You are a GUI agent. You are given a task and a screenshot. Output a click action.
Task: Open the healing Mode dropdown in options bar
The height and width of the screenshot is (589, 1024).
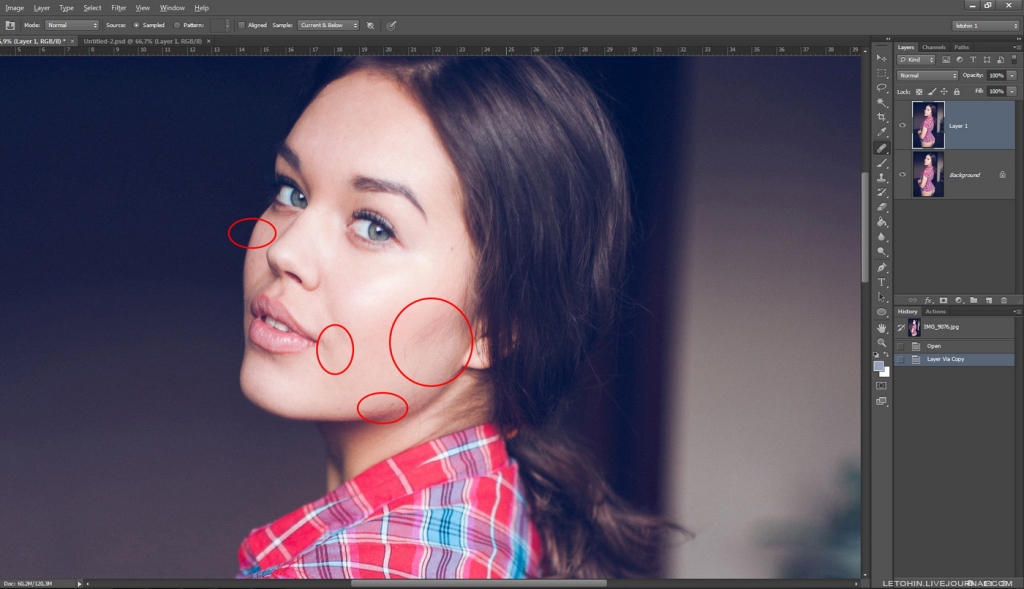click(x=72, y=25)
